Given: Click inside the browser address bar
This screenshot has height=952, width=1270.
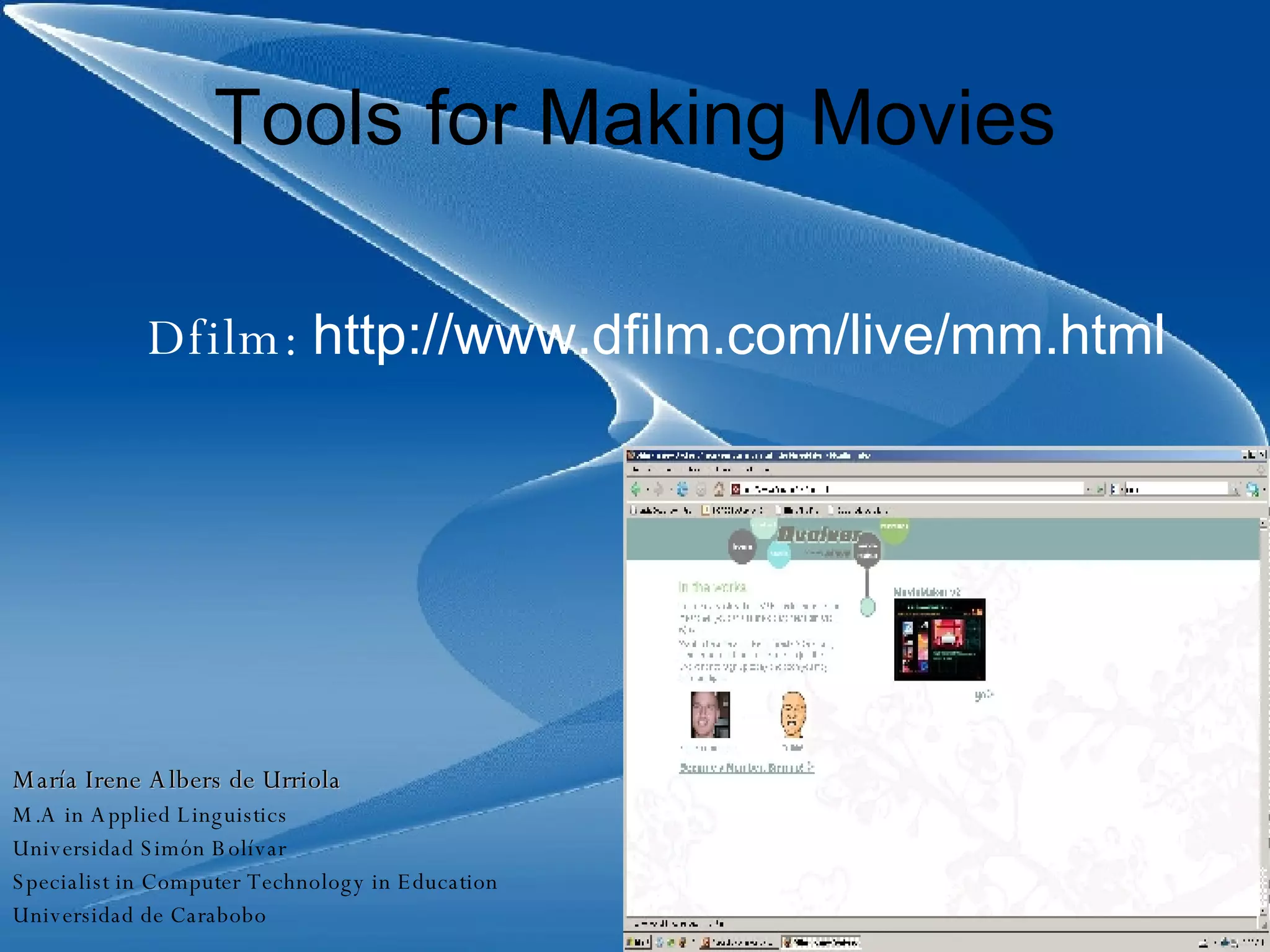Looking at the screenshot, I should (907, 490).
